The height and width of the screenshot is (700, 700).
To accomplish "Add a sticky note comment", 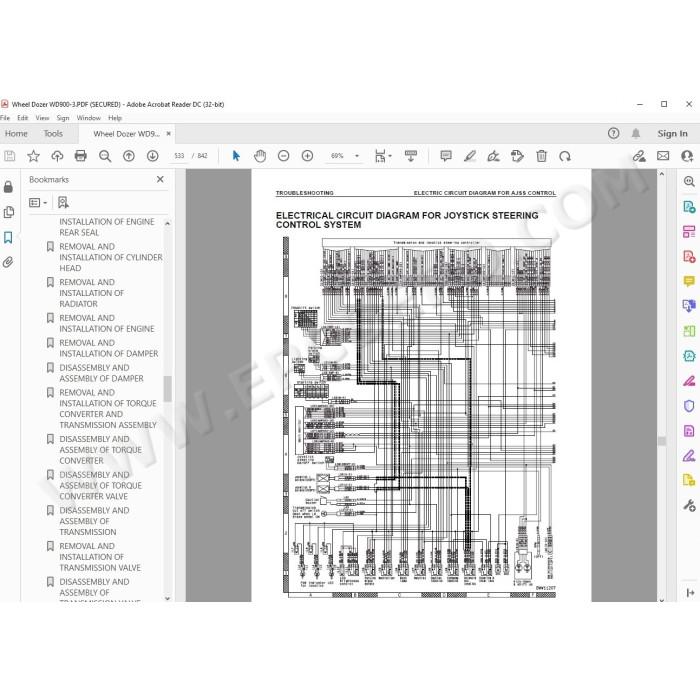I will click(x=446, y=156).
